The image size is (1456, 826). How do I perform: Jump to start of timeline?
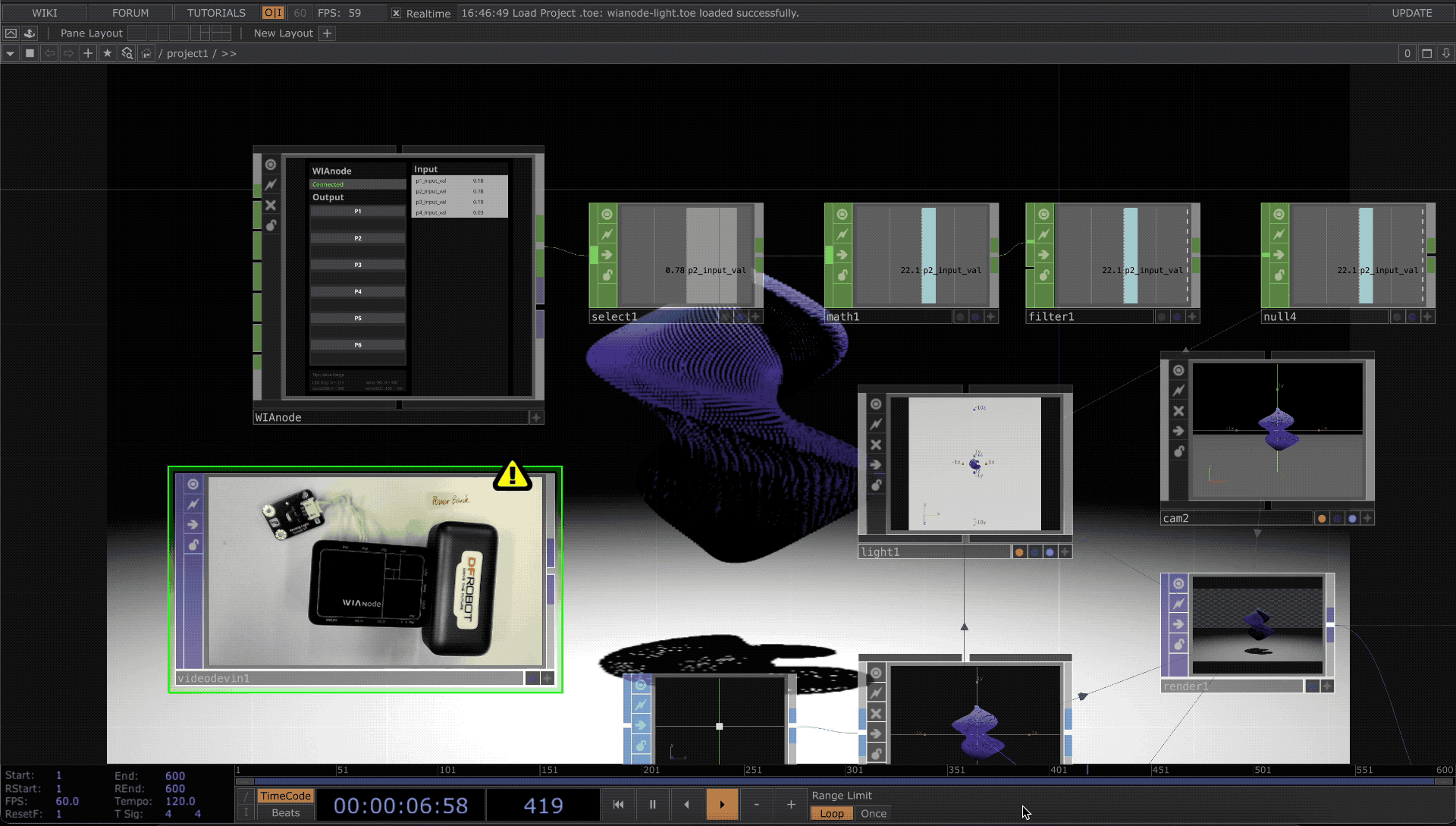point(618,805)
